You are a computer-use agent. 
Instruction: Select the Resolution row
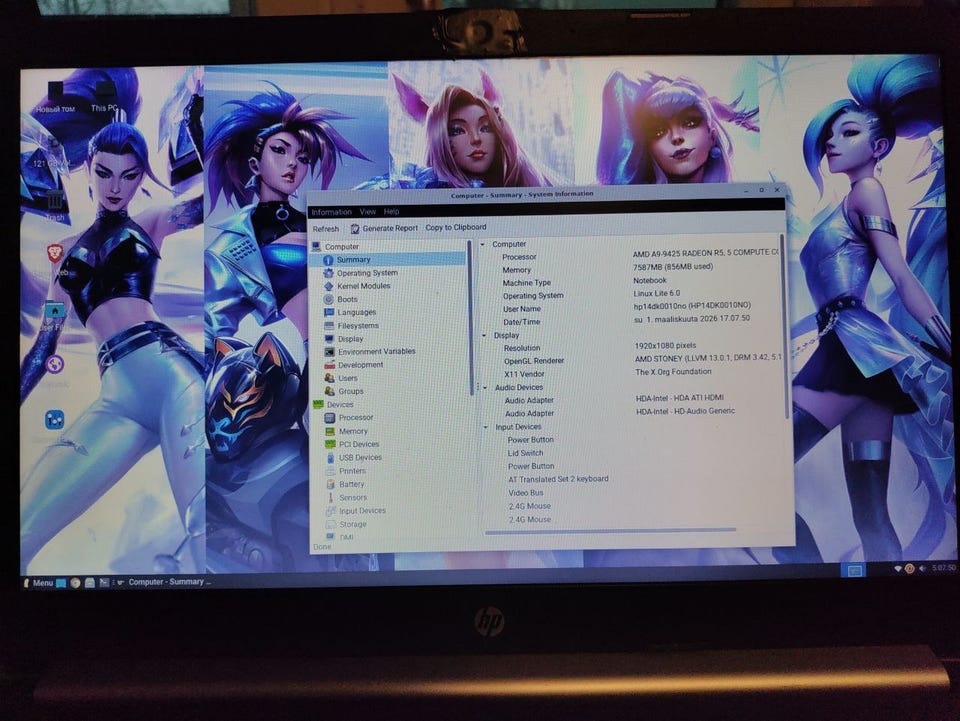tap(632, 347)
